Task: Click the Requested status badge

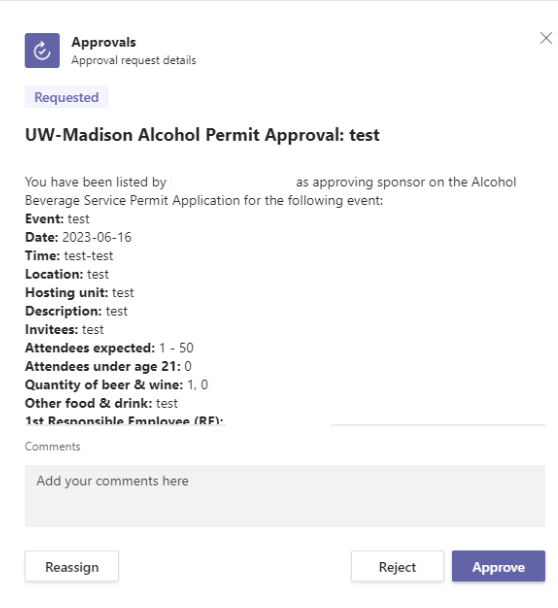Action: (66, 97)
